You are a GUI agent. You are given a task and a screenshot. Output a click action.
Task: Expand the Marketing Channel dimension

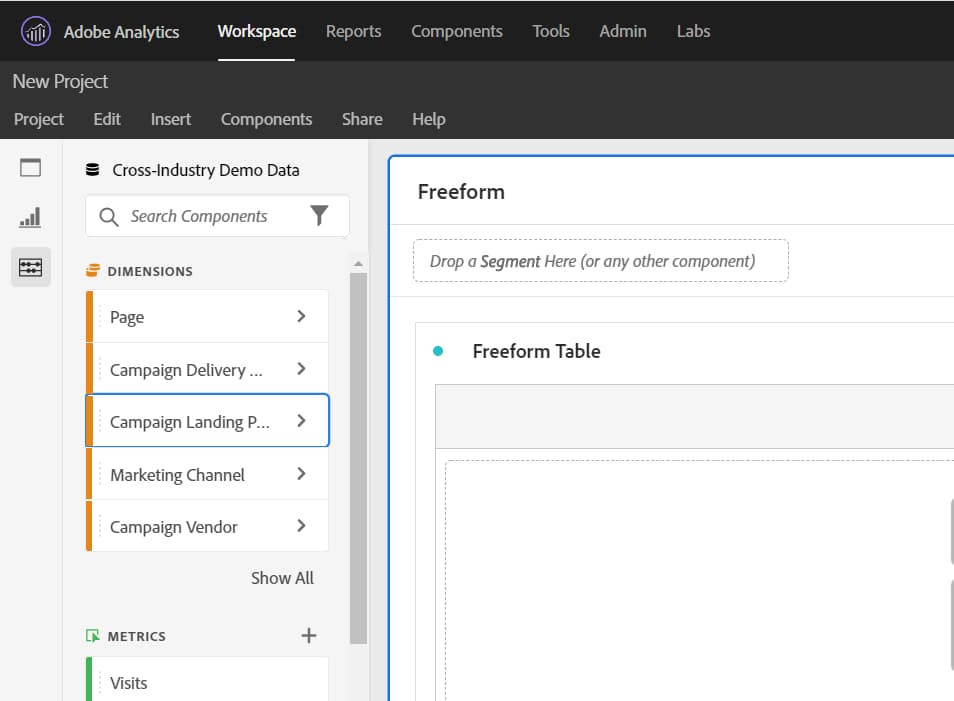point(300,473)
